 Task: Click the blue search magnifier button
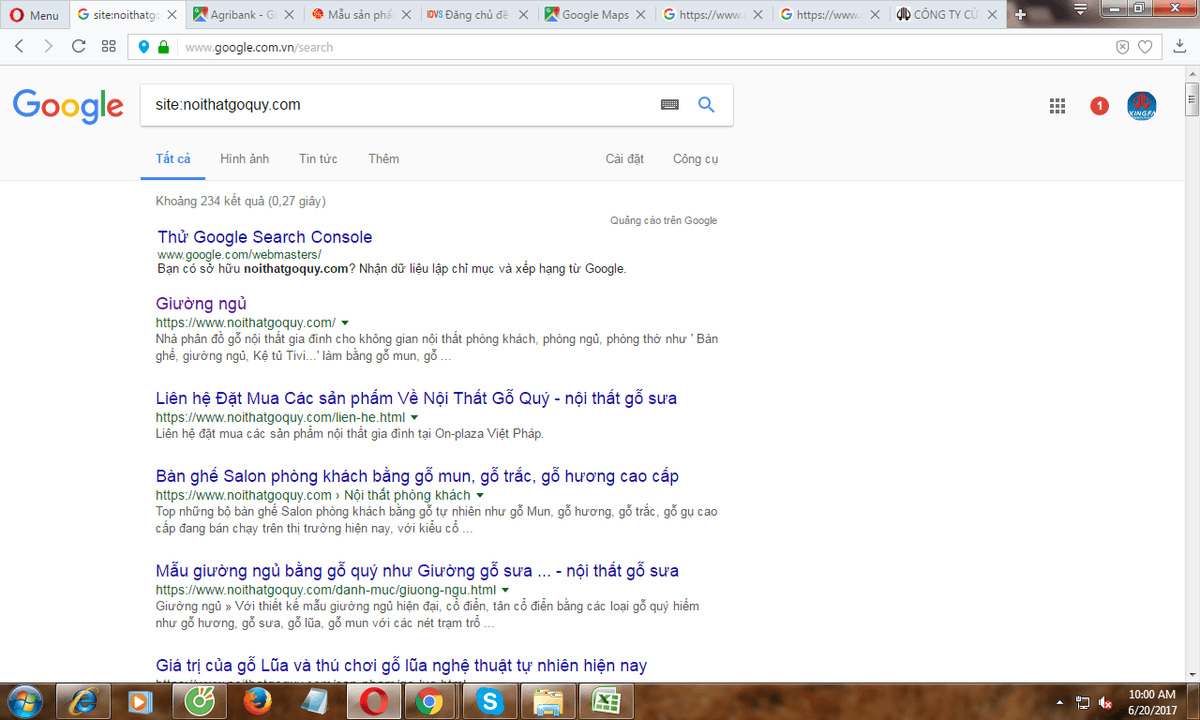[x=706, y=105]
